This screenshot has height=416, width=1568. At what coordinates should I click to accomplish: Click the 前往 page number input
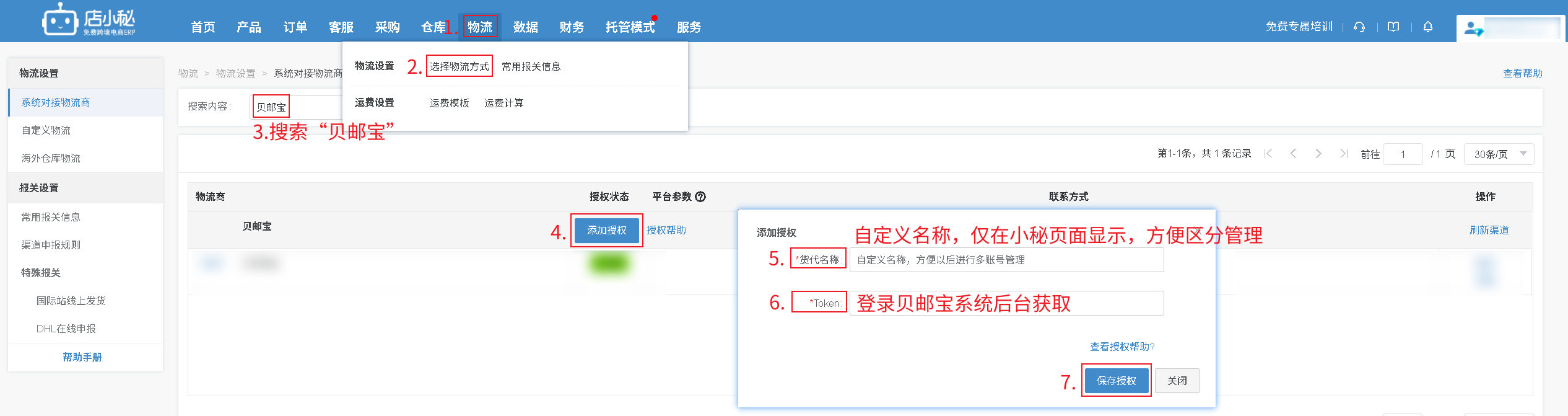(x=1403, y=154)
